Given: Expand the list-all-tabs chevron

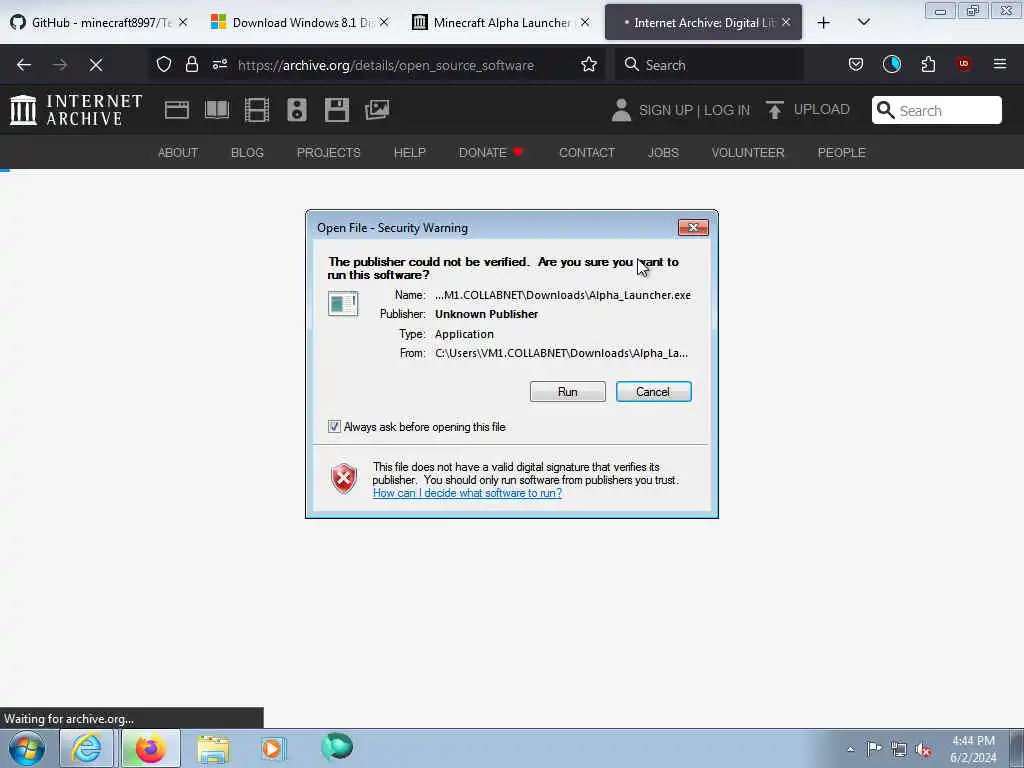Looking at the screenshot, I should [x=863, y=23].
